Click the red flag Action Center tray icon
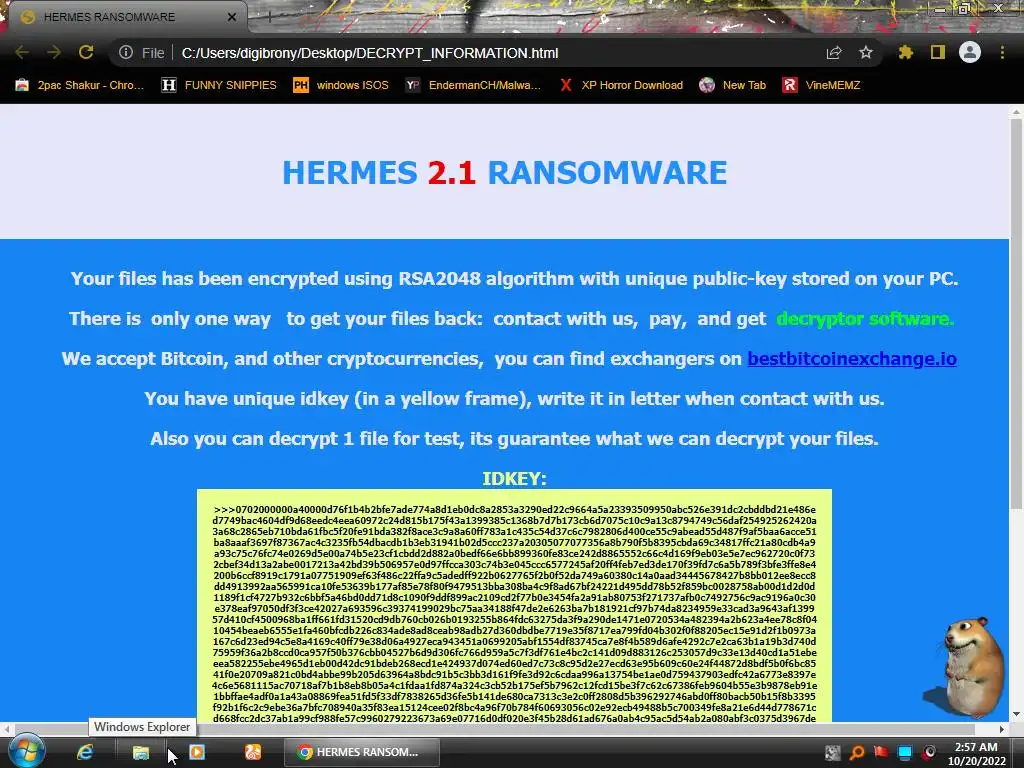Screen dimensions: 1024x768 (x=881, y=752)
